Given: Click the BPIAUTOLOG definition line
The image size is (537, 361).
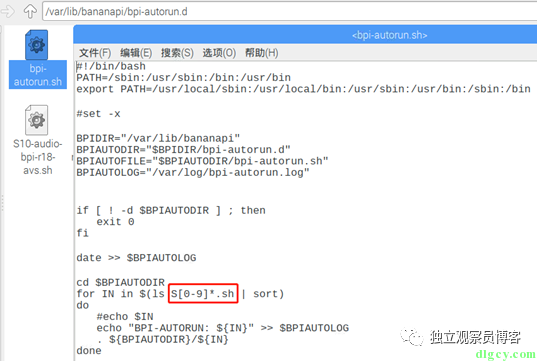Looking at the screenshot, I should pos(193,172).
